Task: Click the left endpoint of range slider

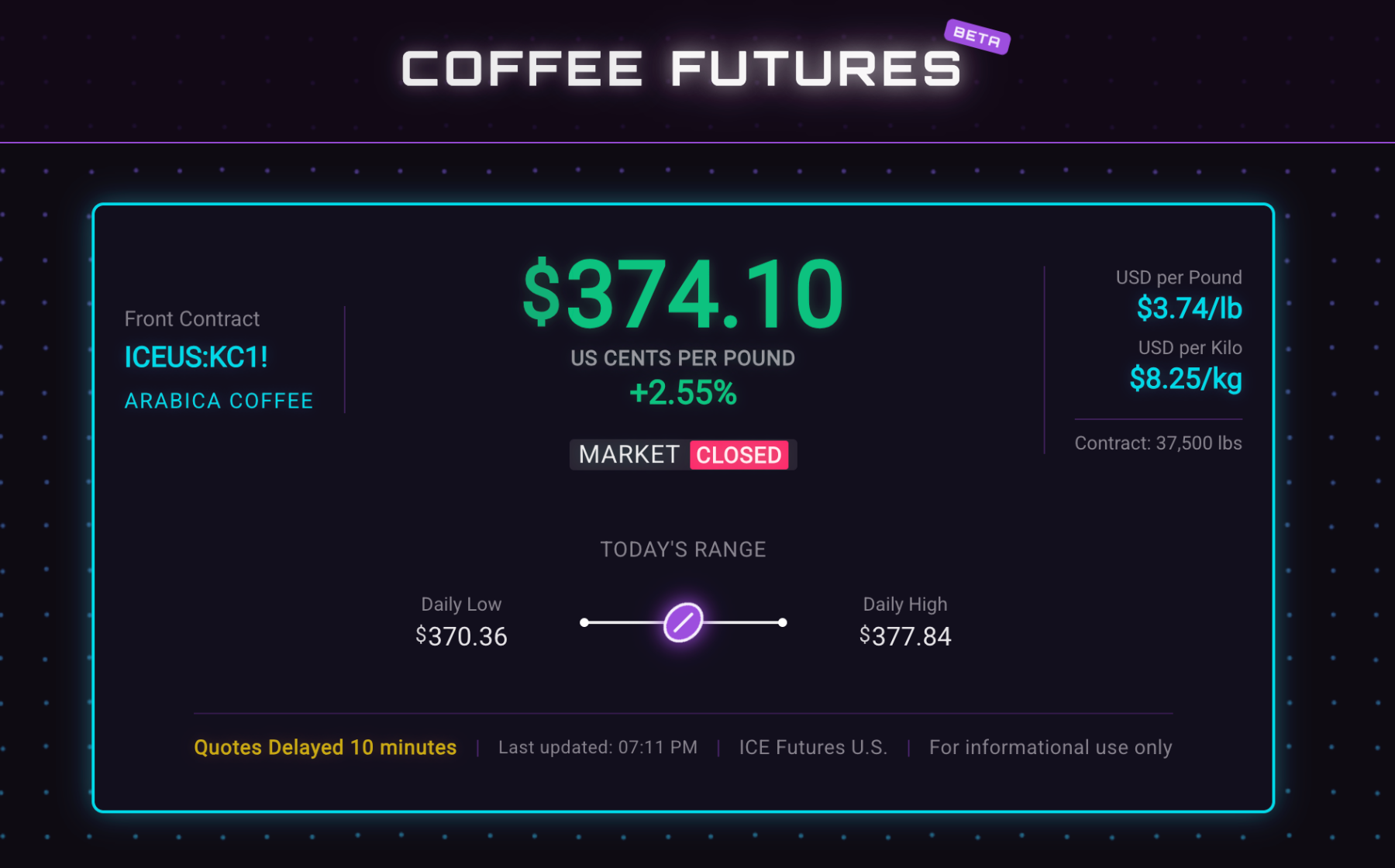Action: click(584, 622)
